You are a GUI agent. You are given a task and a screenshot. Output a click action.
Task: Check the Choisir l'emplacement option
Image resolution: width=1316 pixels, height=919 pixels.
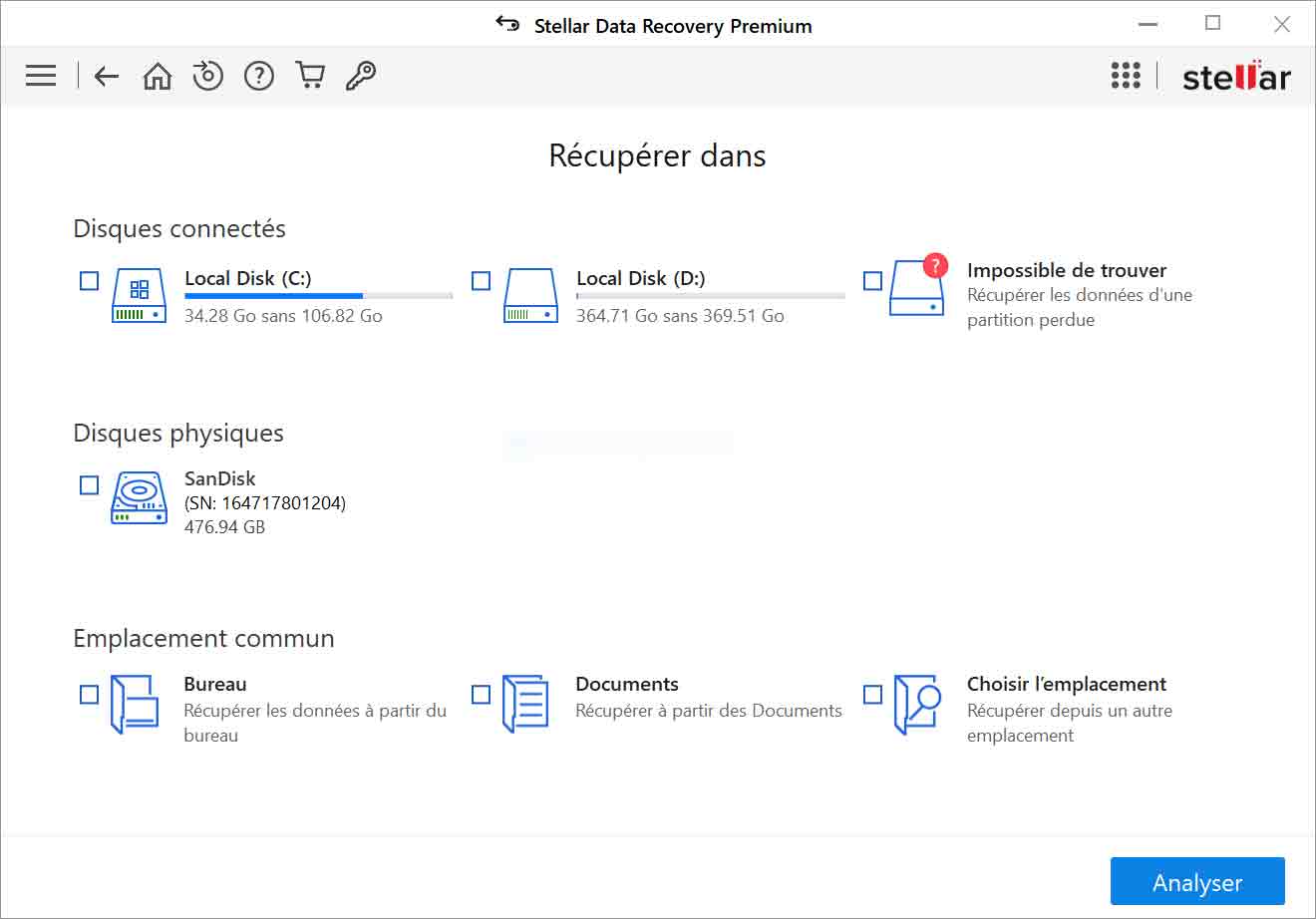(874, 695)
